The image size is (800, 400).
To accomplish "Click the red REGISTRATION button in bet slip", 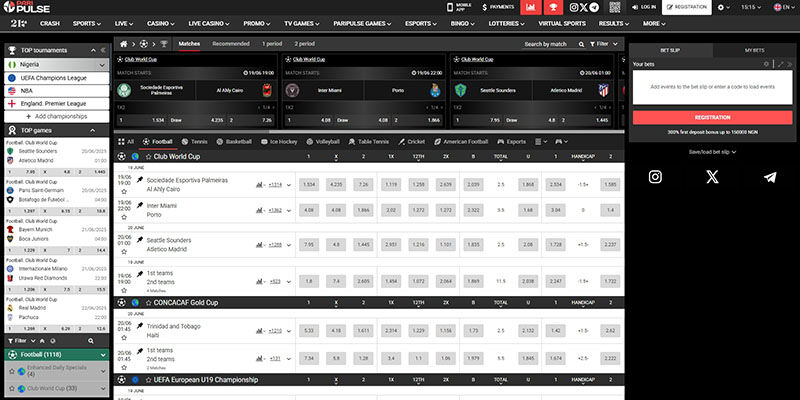I will point(712,117).
